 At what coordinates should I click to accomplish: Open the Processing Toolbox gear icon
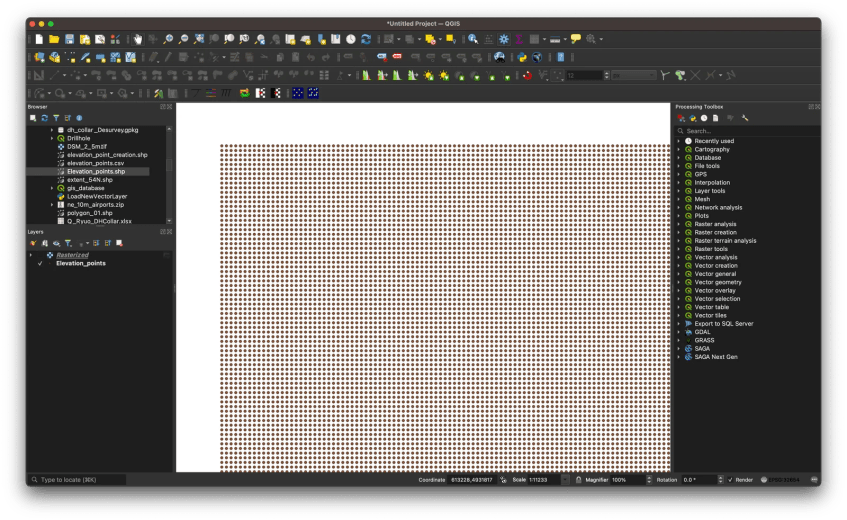pyautogui.click(x=503, y=39)
